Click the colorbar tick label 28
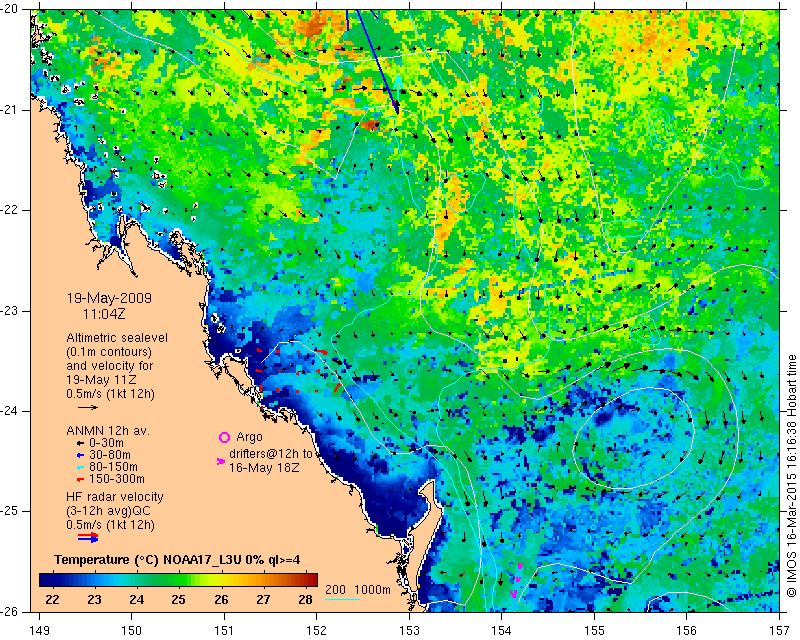The image size is (800, 640). [x=305, y=600]
